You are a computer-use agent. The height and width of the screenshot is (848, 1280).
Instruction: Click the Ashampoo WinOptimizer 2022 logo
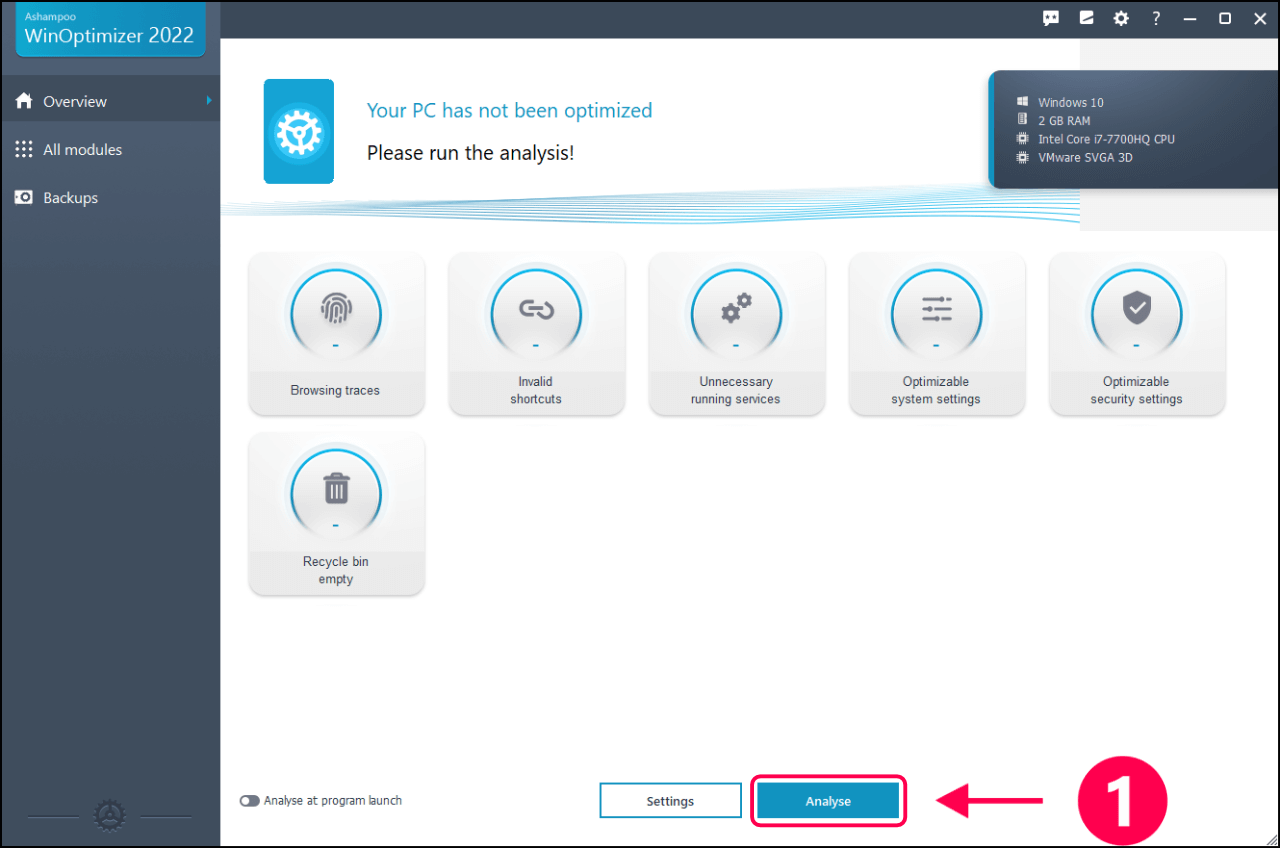110,29
